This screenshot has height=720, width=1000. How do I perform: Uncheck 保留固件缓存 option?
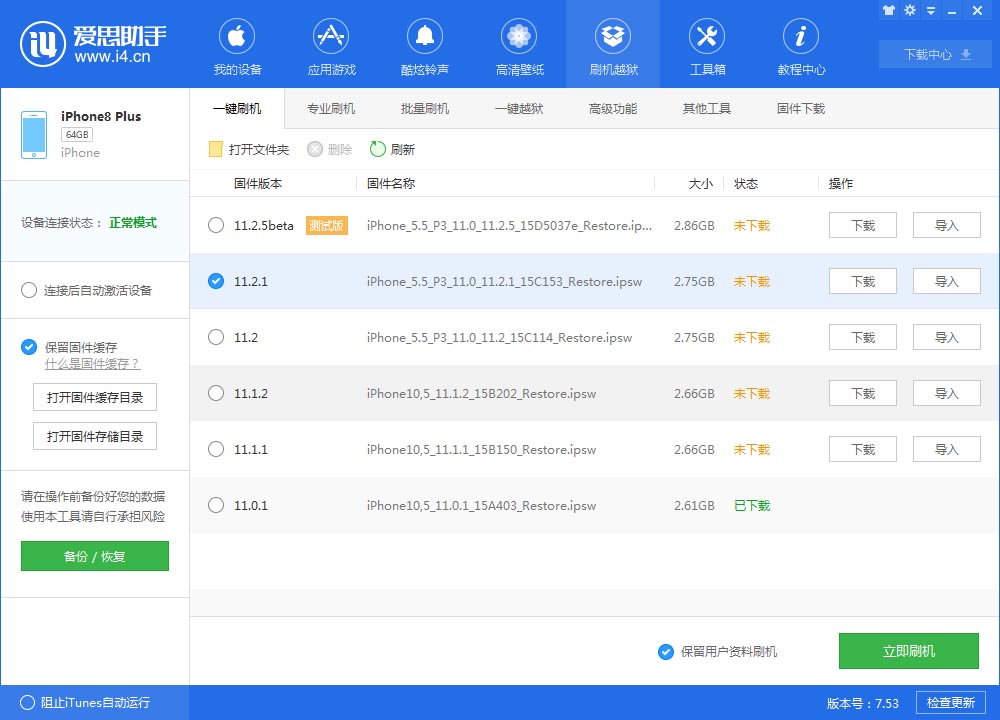[x=29, y=347]
